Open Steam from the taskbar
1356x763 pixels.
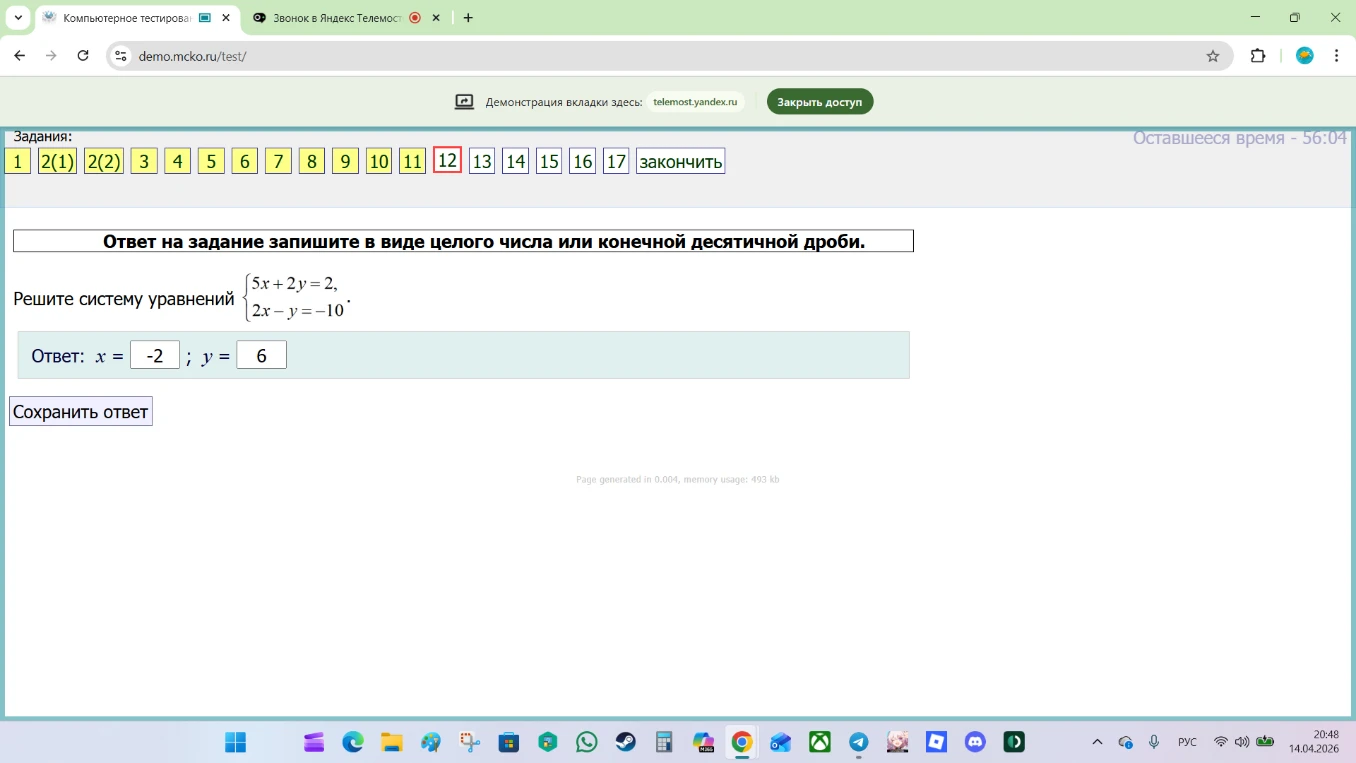pos(626,742)
